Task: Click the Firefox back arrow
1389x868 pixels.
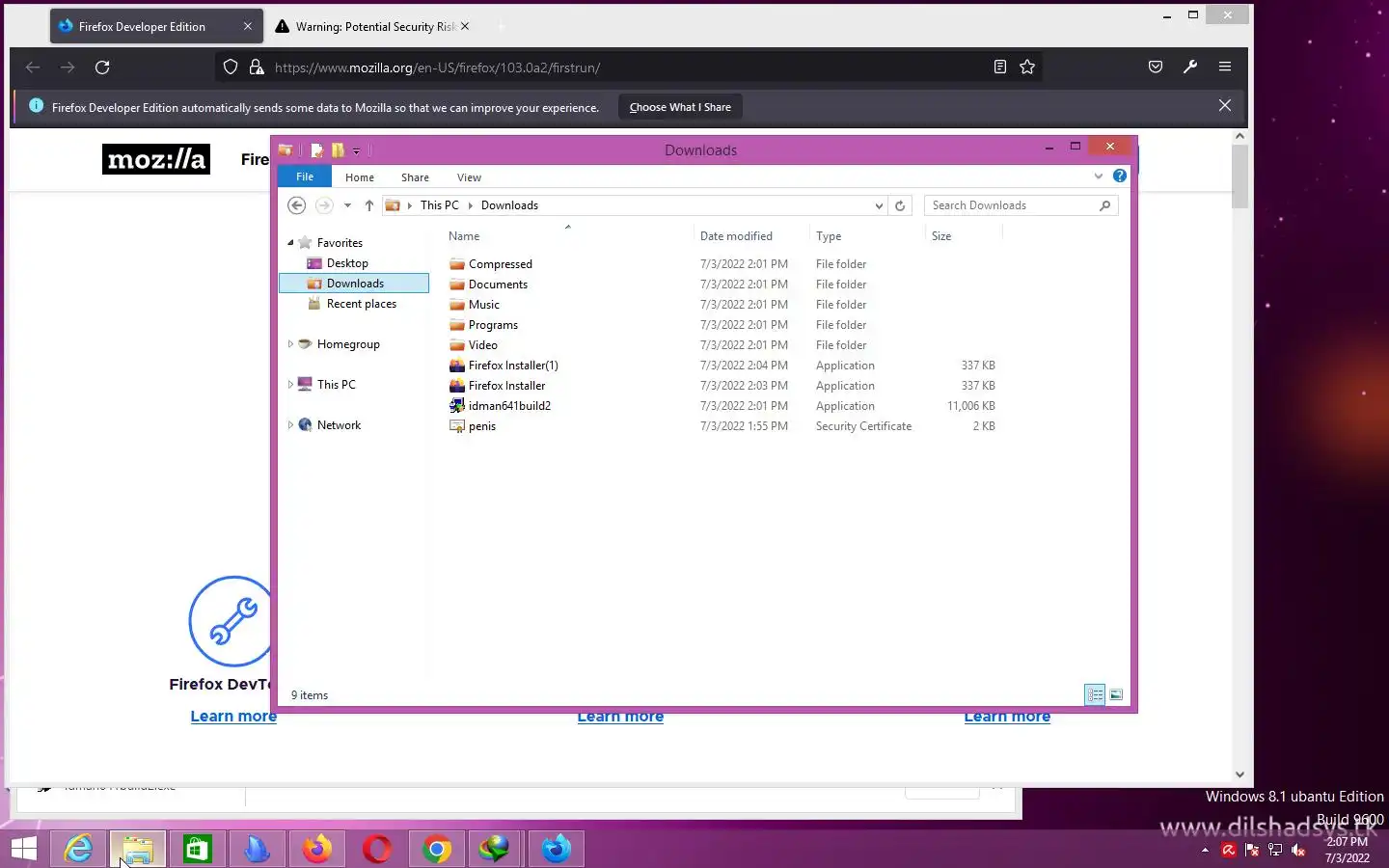Action: tap(33, 67)
